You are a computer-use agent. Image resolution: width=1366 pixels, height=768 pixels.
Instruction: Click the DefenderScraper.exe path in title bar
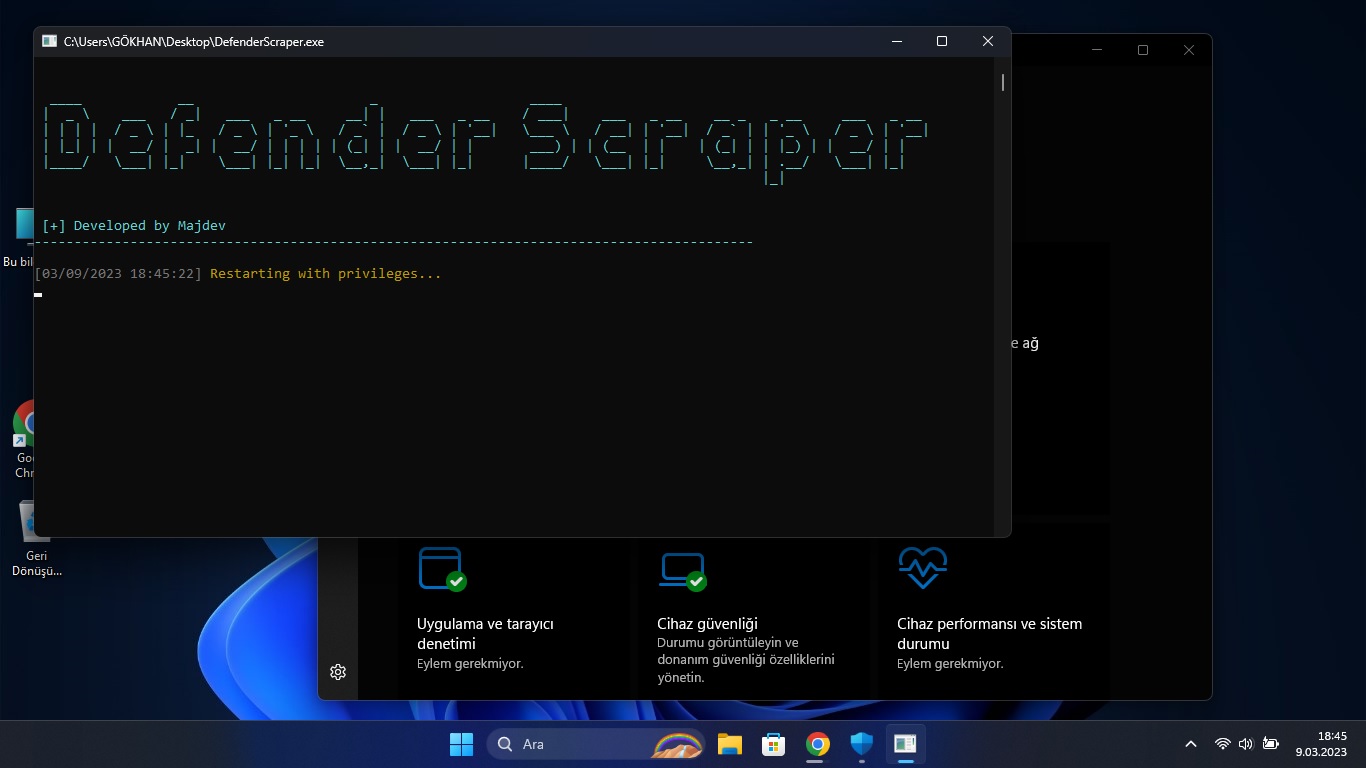coord(194,42)
